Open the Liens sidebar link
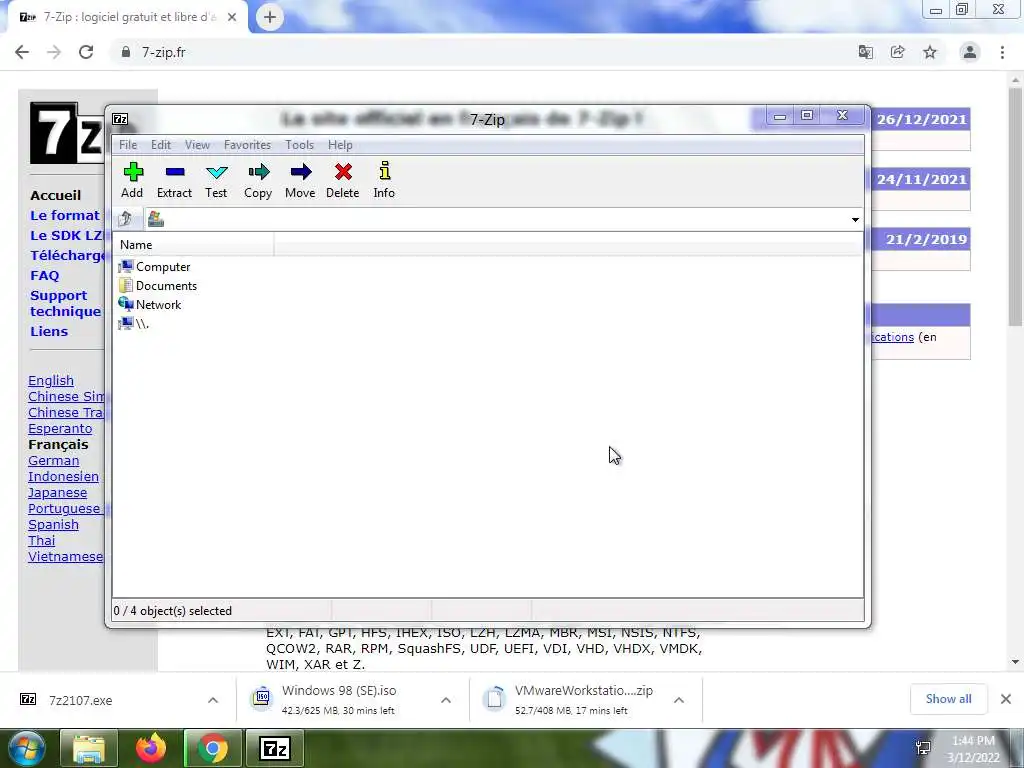 [x=49, y=331]
